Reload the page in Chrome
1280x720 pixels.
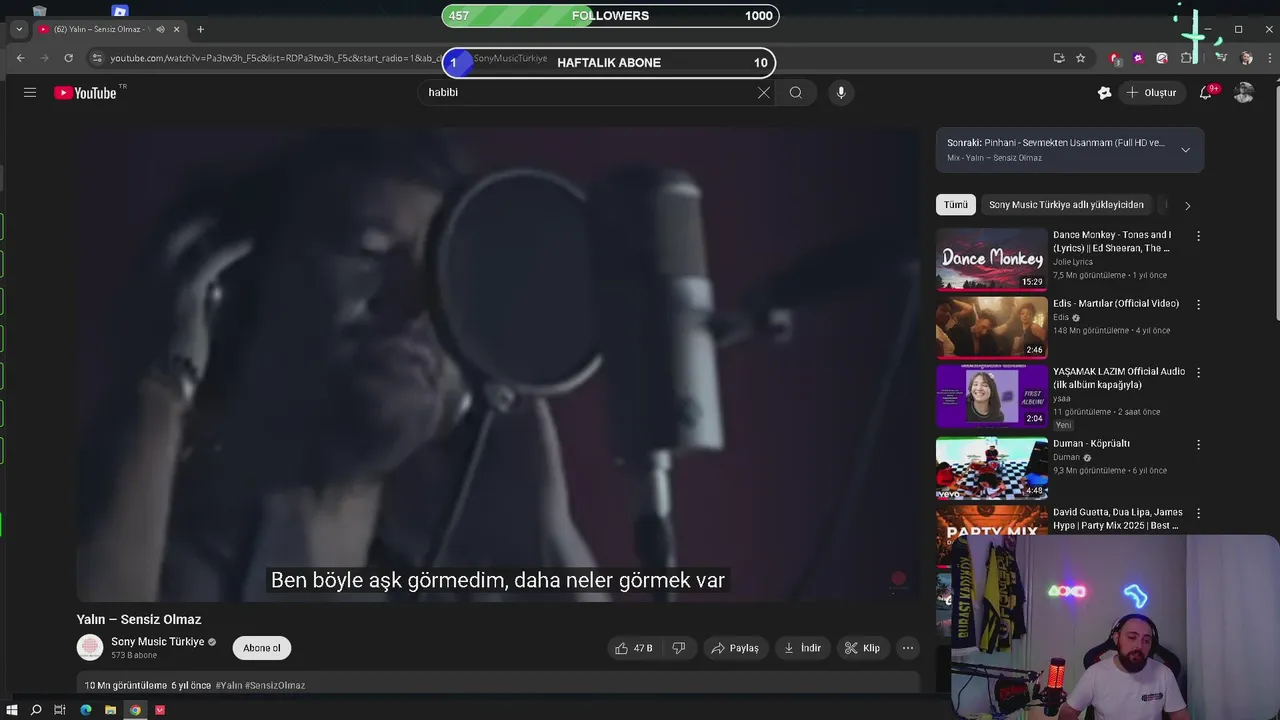pyautogui.click(x=68, y=58)
